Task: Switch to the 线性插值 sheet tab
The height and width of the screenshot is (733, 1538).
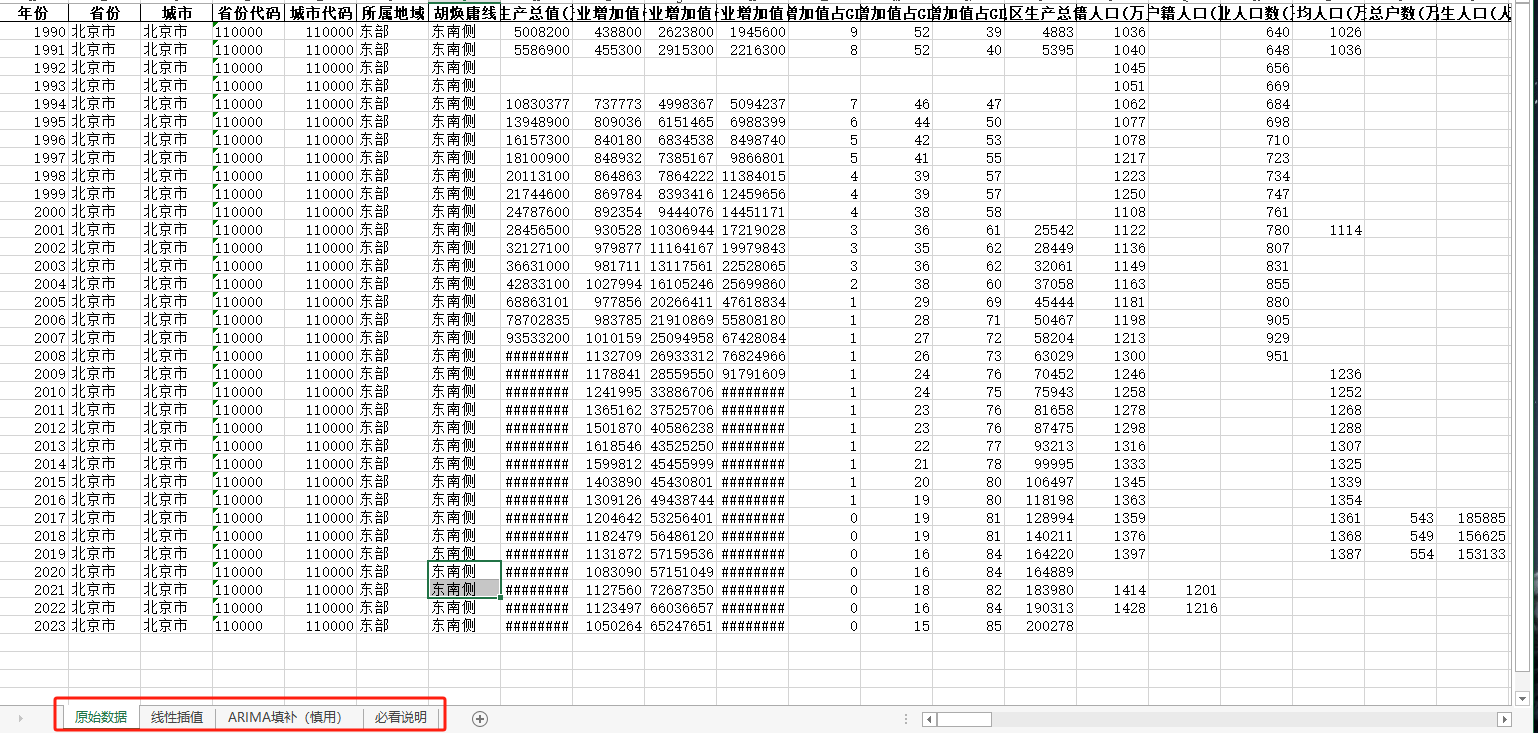Action: 177,717
